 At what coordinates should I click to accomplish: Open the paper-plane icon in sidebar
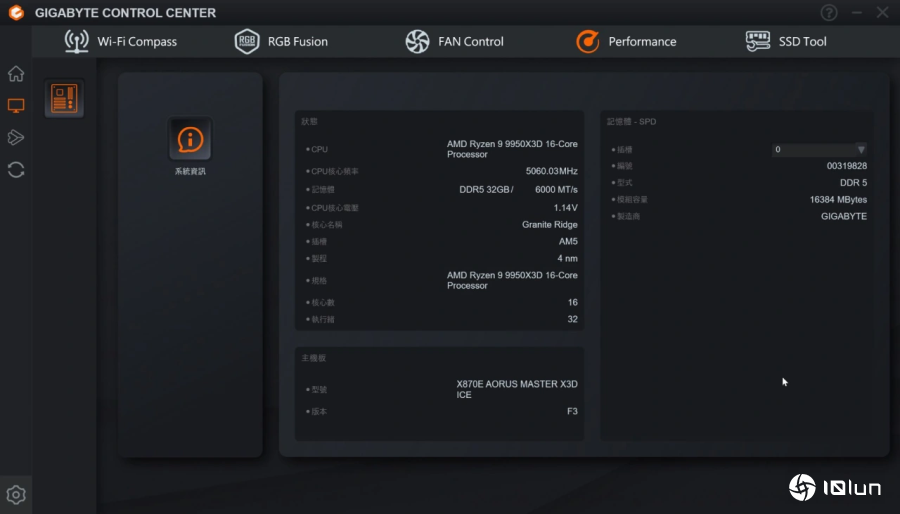(x=16, y=138)
